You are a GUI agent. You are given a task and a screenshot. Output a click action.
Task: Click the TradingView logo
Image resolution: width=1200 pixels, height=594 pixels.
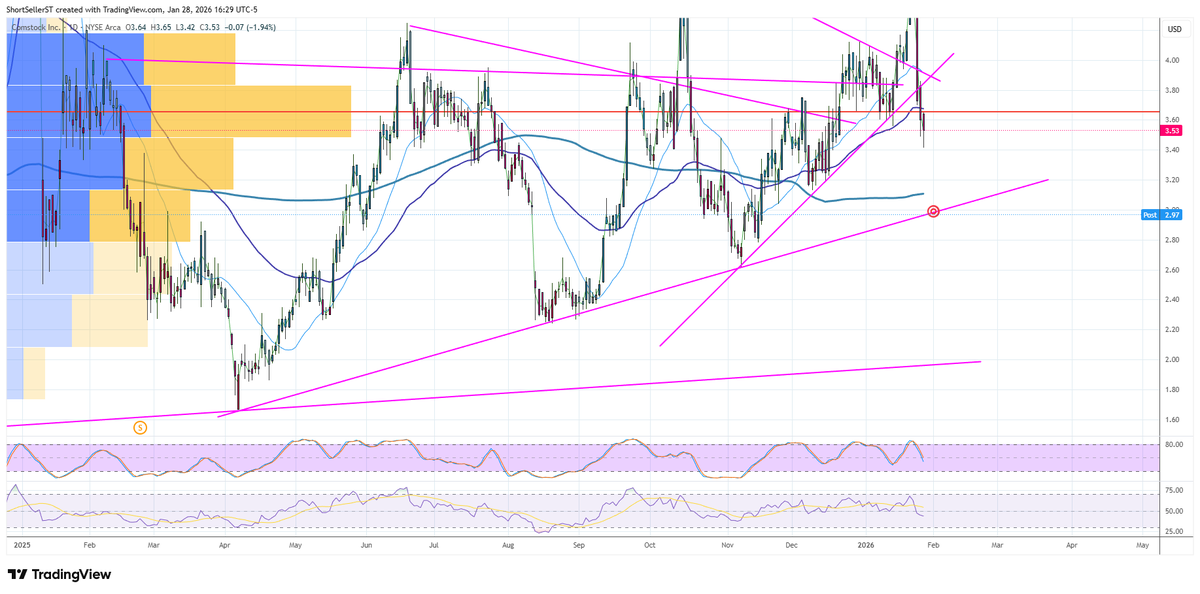point(59,575)
